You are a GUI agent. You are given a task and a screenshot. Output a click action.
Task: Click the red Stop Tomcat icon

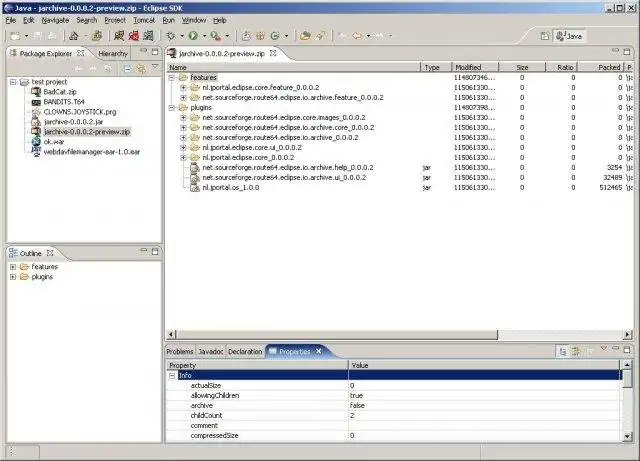[134, 36]
